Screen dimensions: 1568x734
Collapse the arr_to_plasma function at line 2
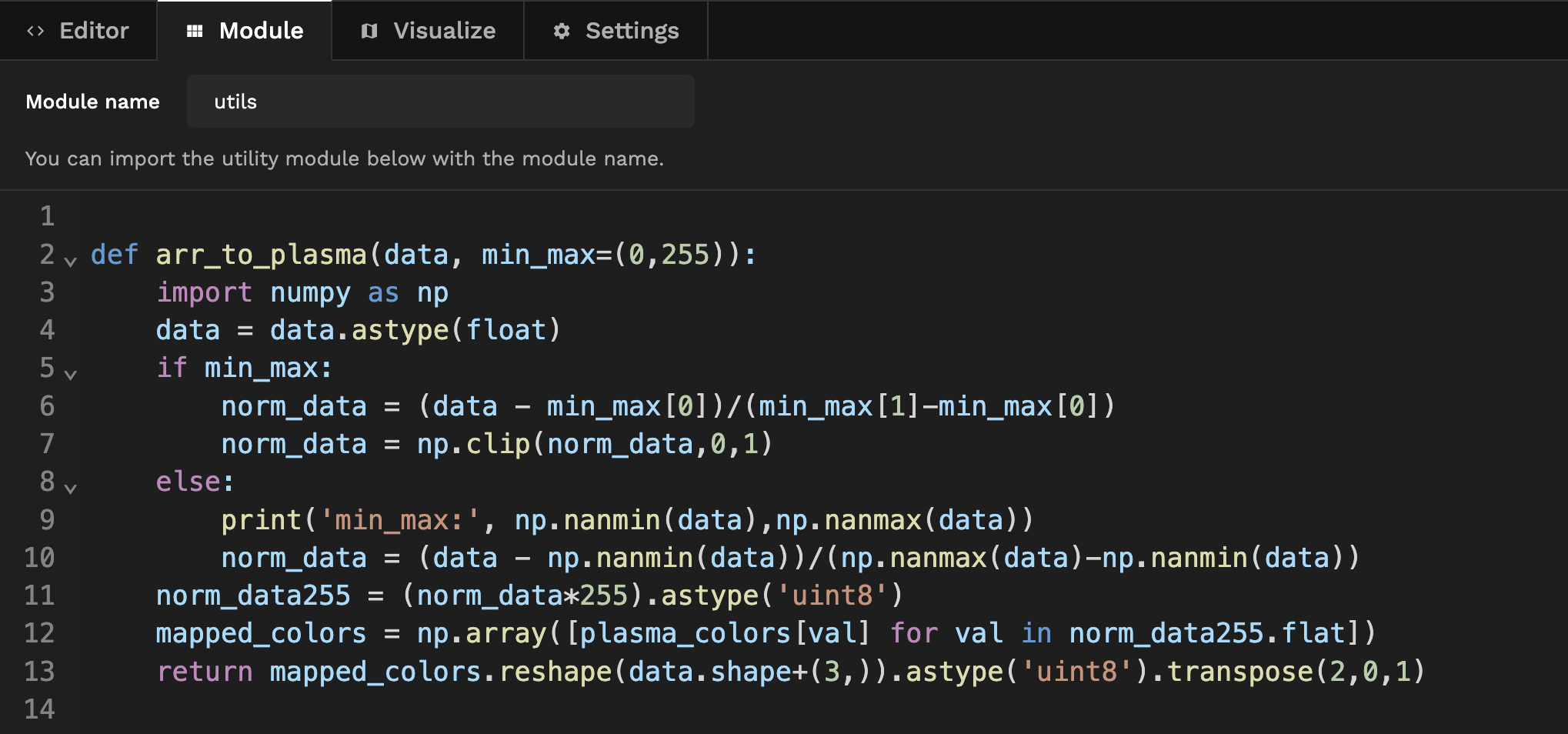pos(71,262)
